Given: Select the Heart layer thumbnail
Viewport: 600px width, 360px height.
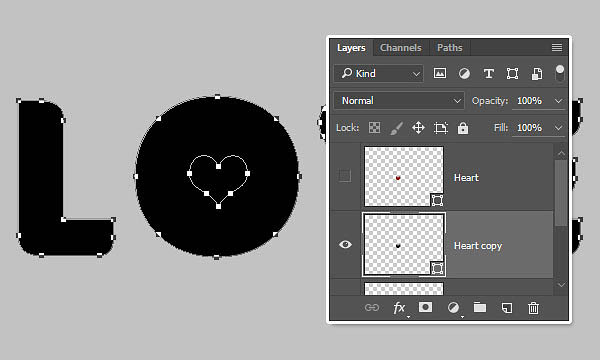Looking at the screenshot, I should tap(404, 176).
